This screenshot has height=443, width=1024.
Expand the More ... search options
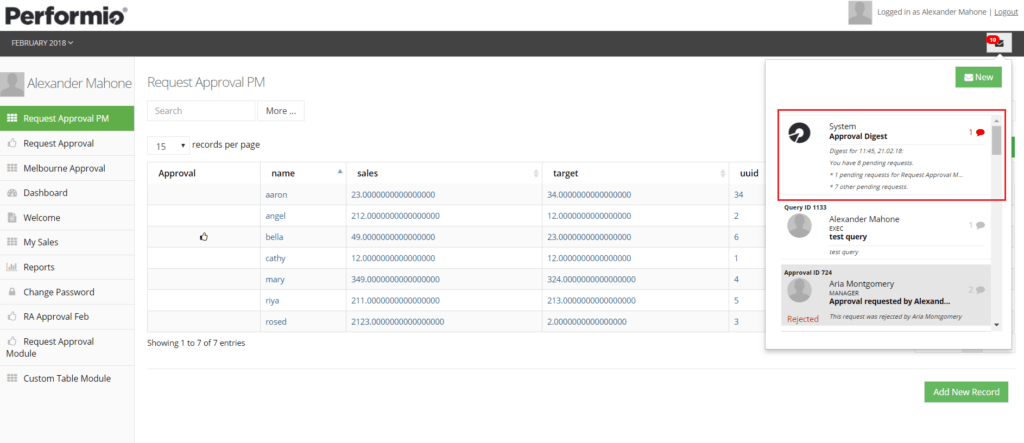(x=281, y=111)
